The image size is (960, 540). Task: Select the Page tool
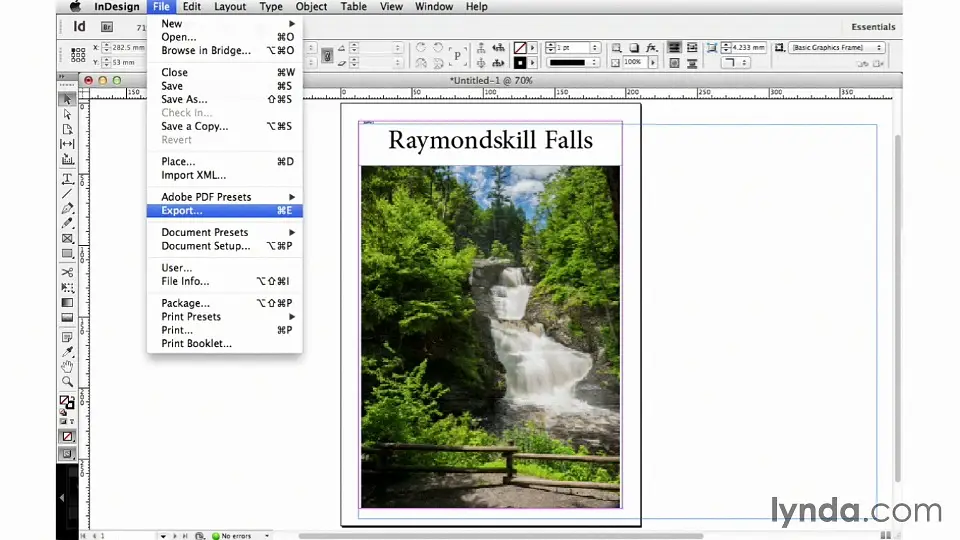pos(67,129)
